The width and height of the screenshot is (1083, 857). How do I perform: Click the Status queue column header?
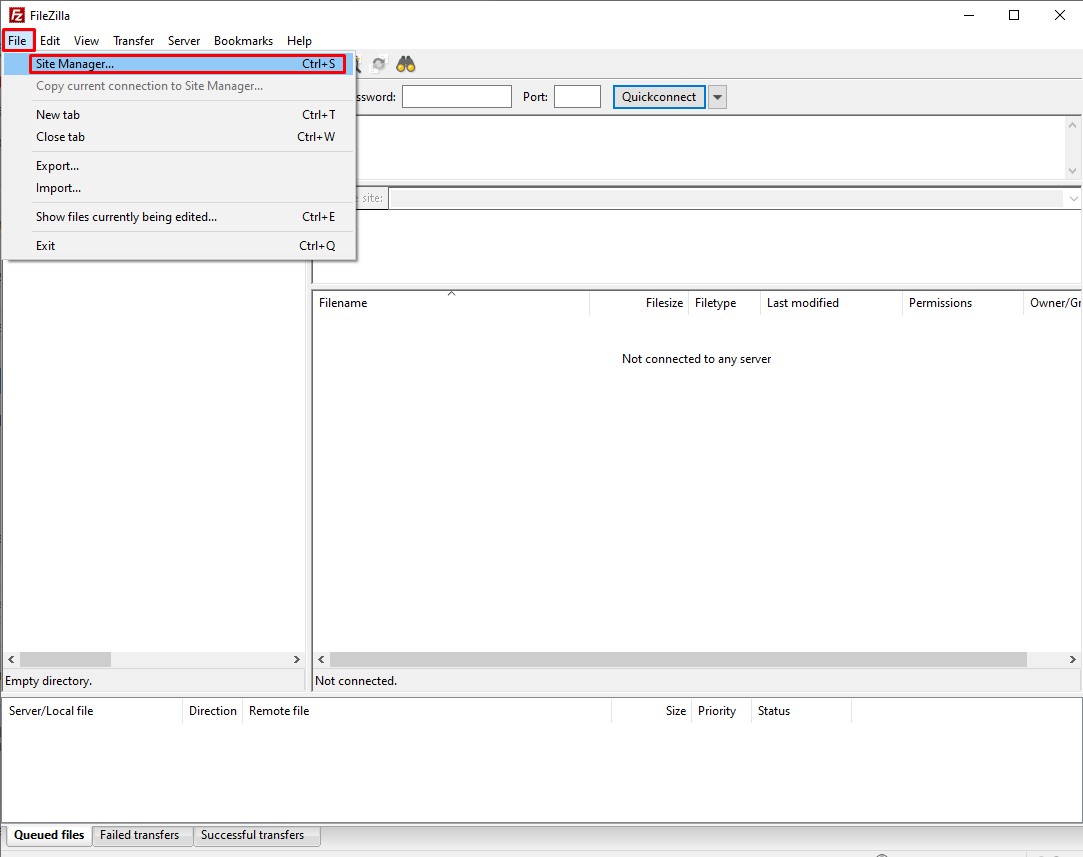pyautogui.click(x=801, y=711)
